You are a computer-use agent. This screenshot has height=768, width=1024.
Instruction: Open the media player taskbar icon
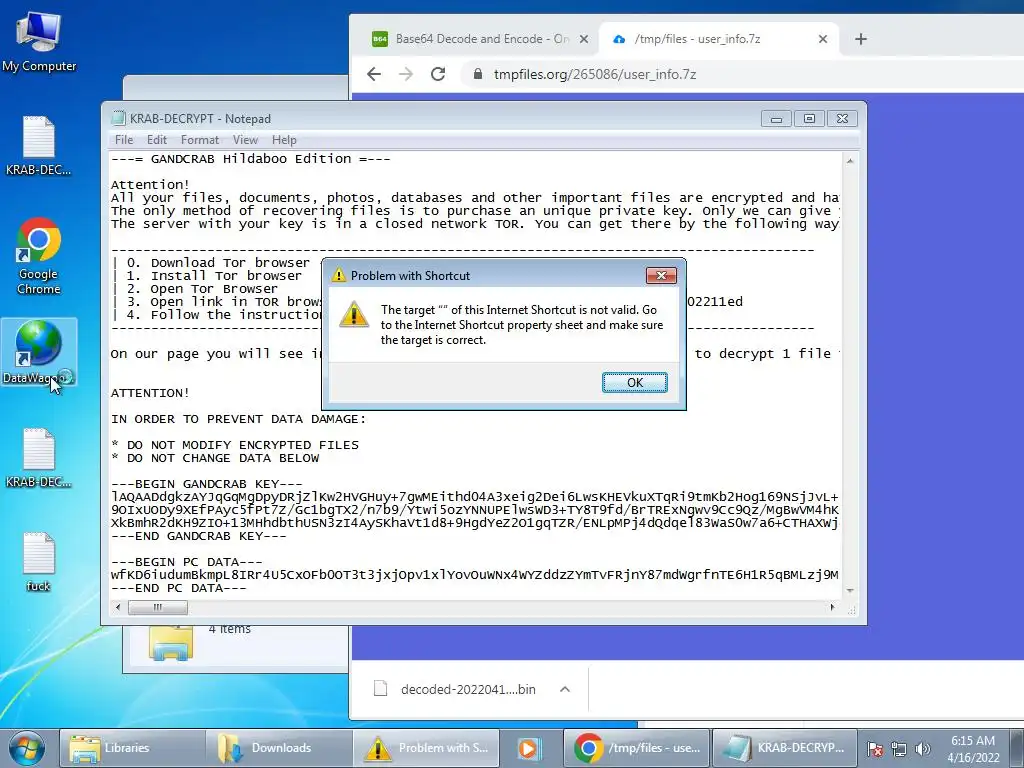[x=528, y=748]
